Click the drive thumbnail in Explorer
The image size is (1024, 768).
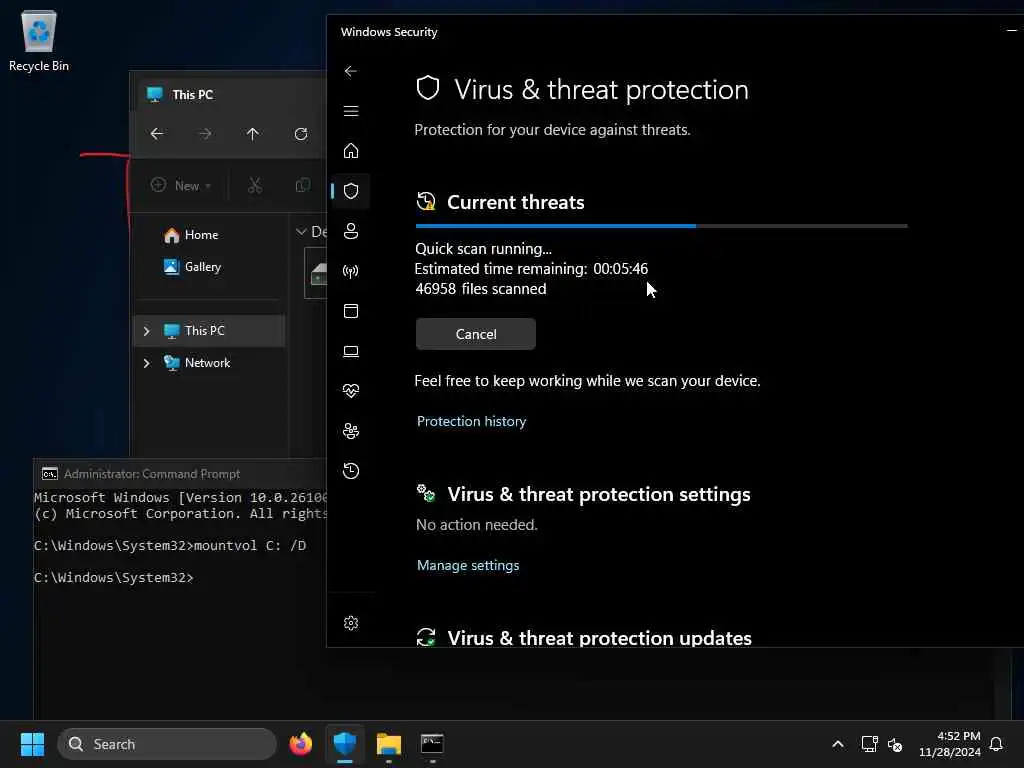click(317, 274)
